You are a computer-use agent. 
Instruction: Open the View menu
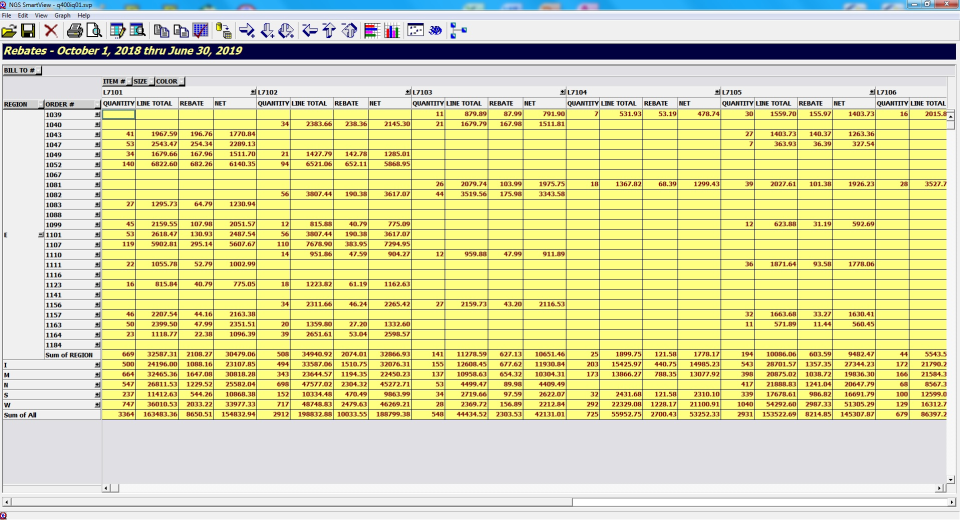click(41, 15)
